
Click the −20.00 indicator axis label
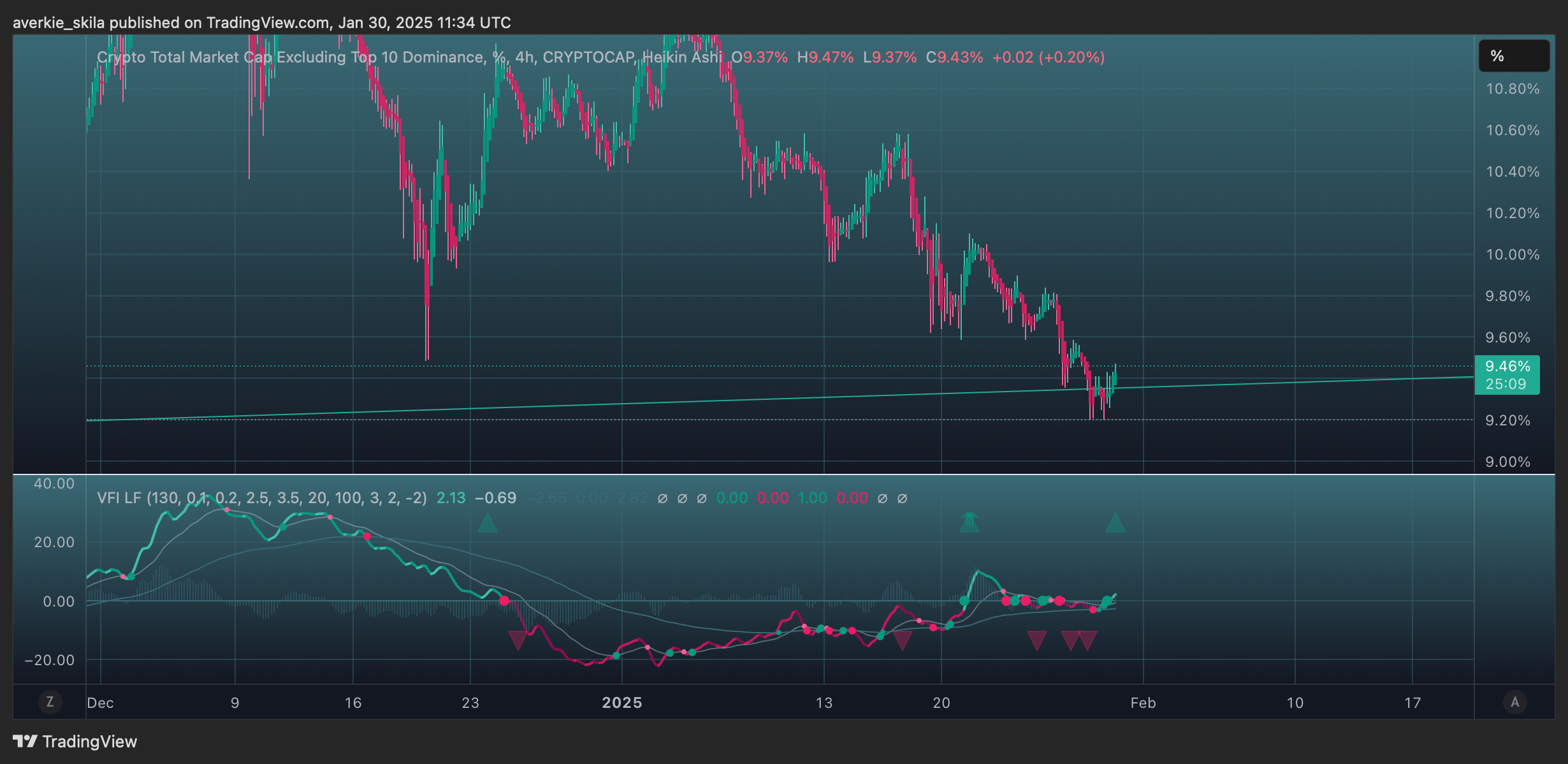coord(49,660)
